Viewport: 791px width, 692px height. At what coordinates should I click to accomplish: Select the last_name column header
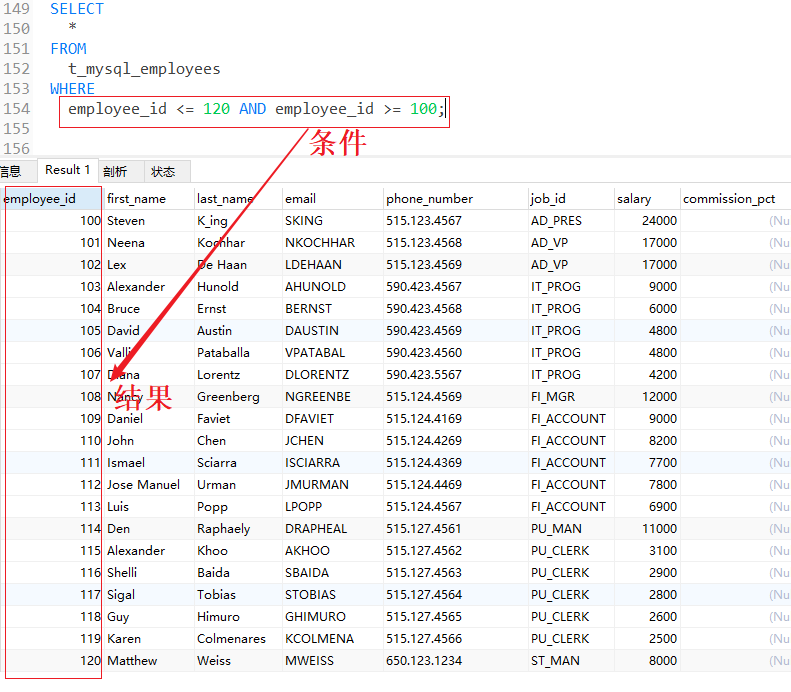(238, 199)
